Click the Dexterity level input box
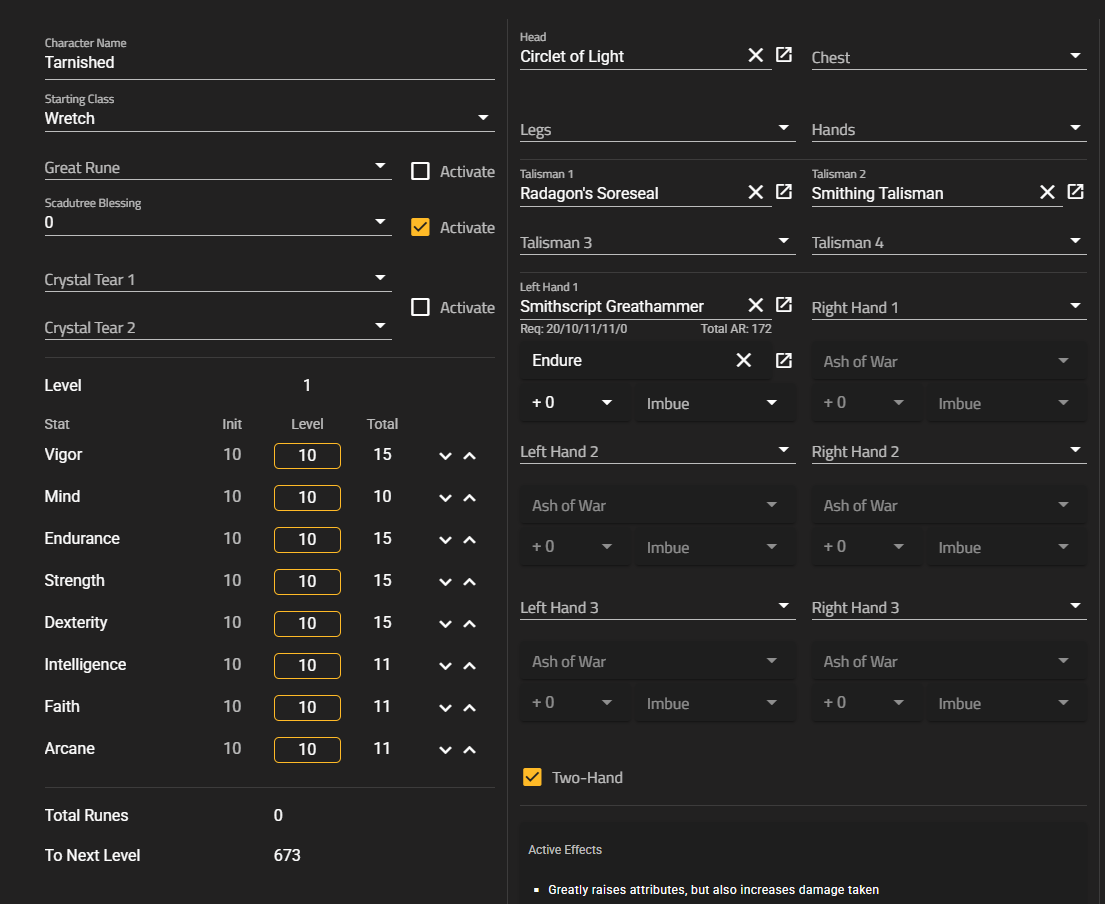The height and width of the screenshot is (904, 1105). 307,624
